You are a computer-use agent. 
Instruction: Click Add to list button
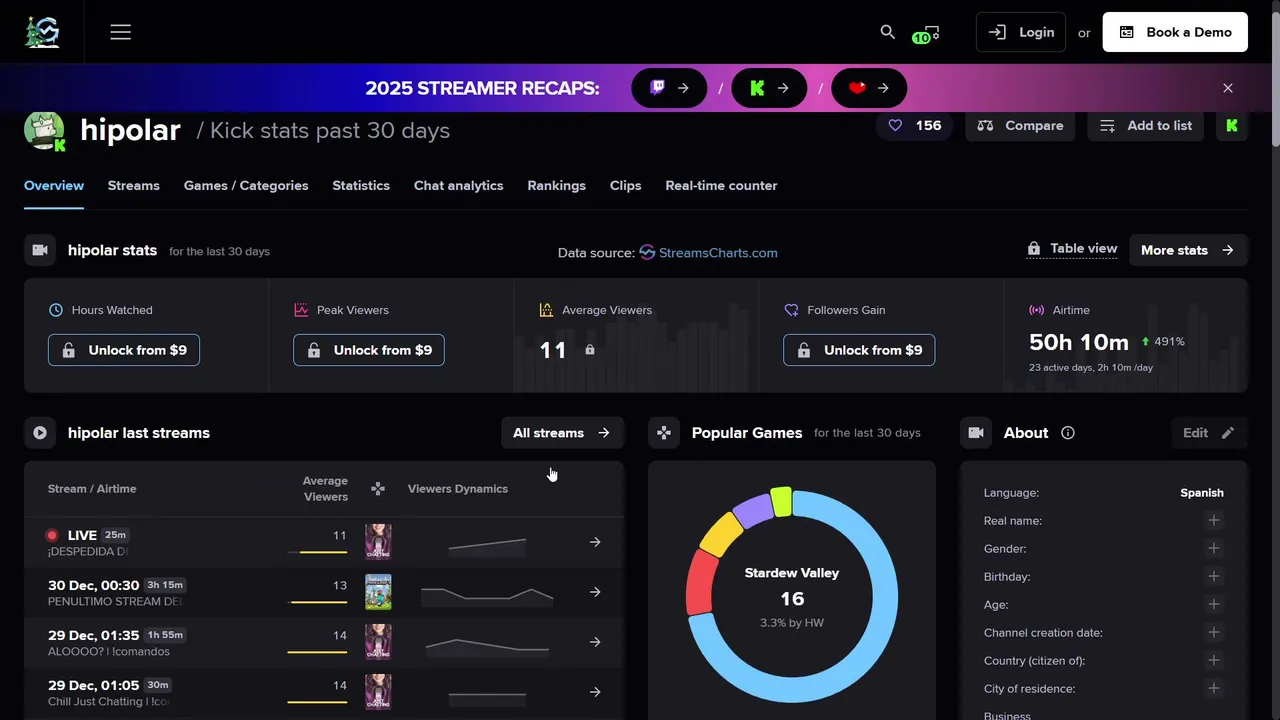[1146, 126]
